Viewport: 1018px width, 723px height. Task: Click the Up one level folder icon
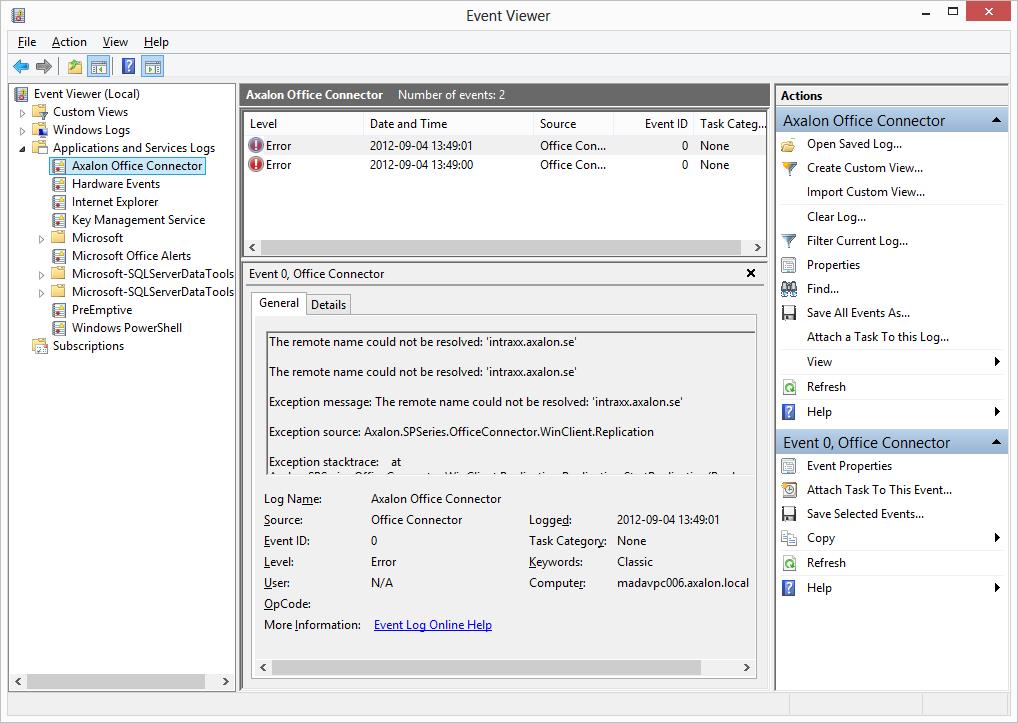pyautogui.click(x=75, y=66)
